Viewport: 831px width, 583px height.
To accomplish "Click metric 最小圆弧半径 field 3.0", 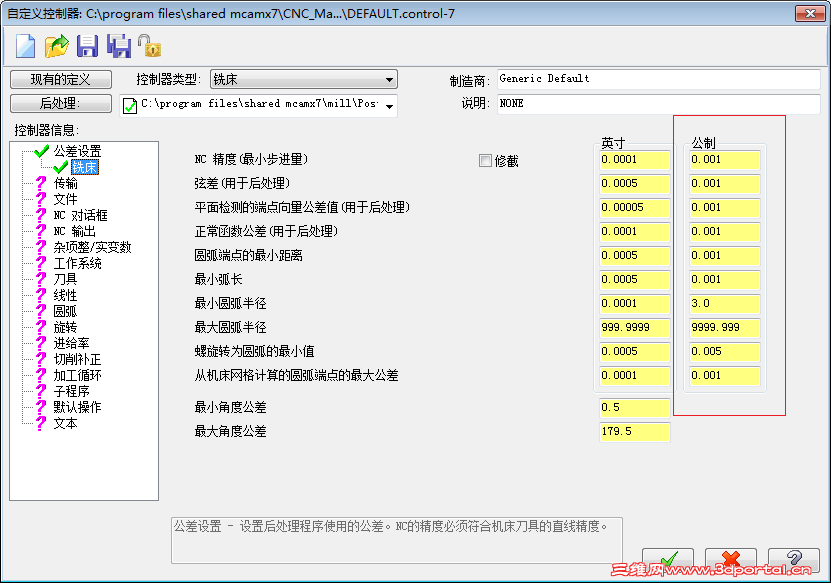I will coord(724,304).
